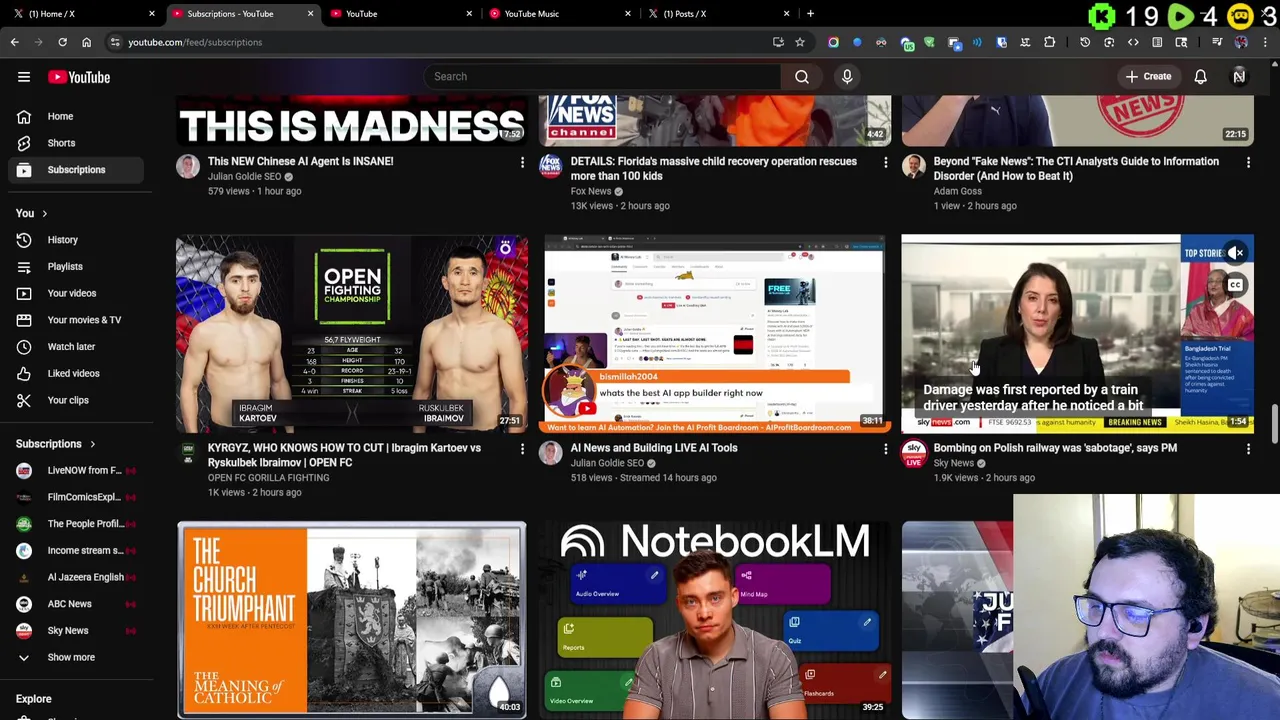
Task: Click Adam Goss channel avatar
Action: click(914, 166)
